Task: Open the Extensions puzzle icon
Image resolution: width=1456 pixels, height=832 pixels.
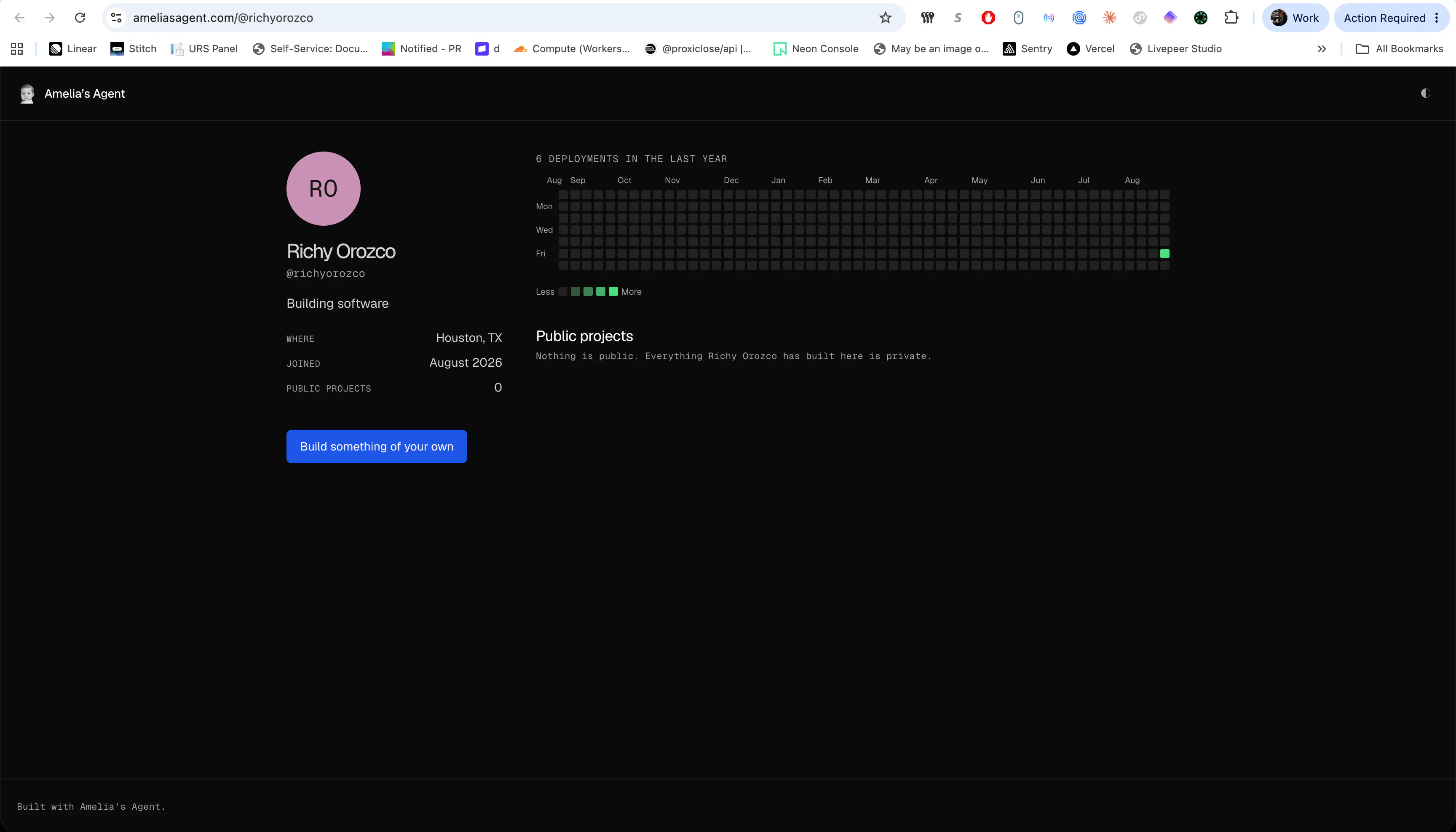Action: [1231, 18]
